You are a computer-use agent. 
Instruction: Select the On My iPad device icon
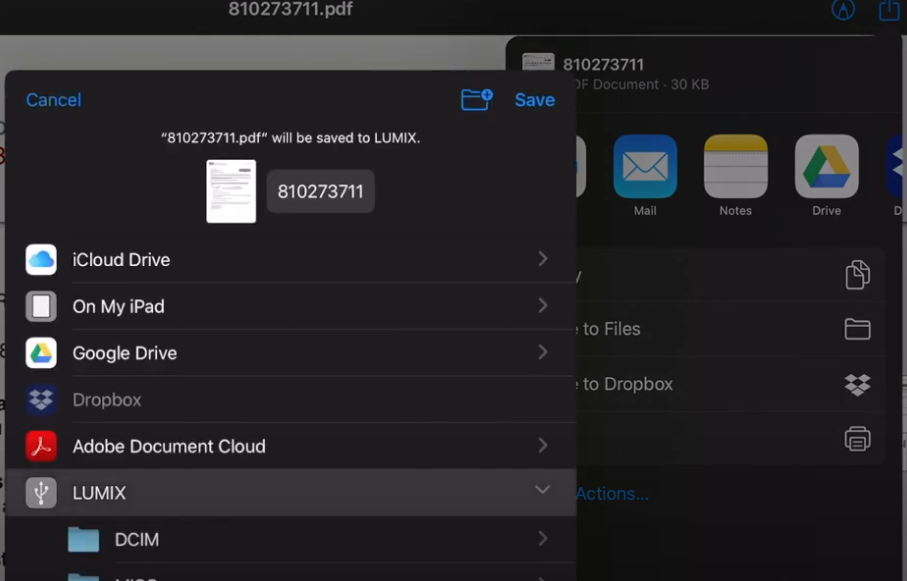(41, 306)
